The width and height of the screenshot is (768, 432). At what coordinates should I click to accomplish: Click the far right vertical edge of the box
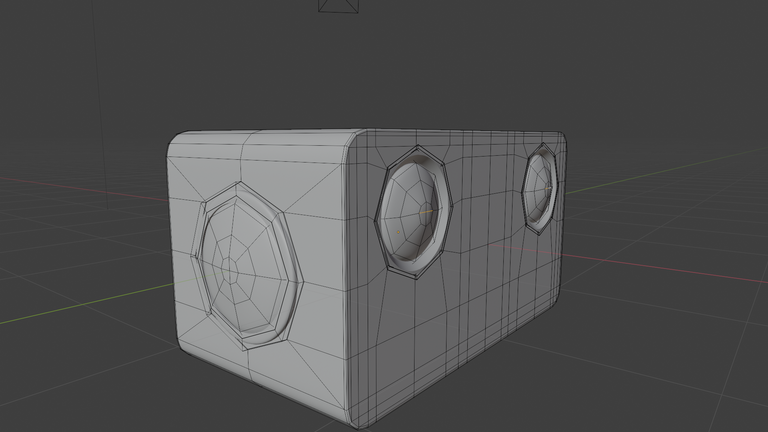[x=566, y=220]
